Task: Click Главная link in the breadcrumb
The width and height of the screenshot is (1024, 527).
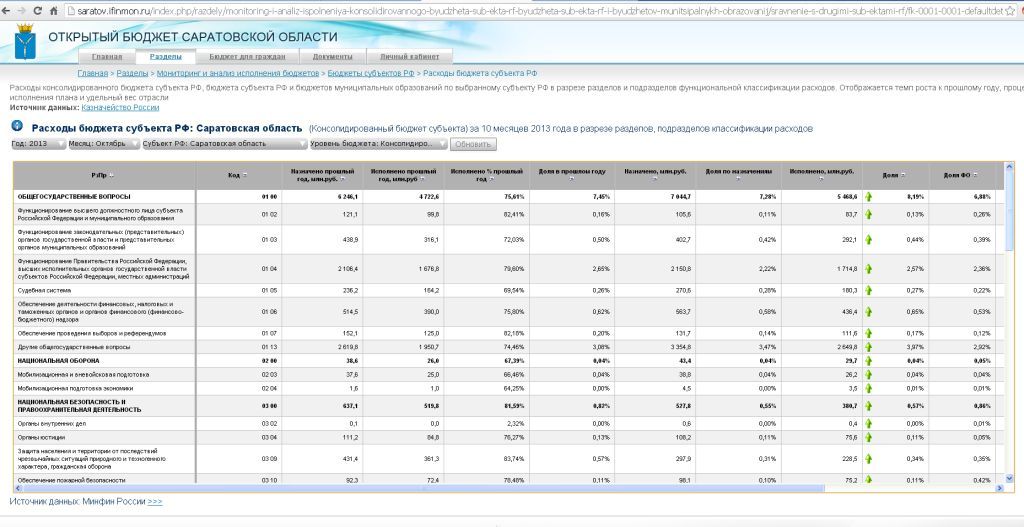Action: click(92, 73)
